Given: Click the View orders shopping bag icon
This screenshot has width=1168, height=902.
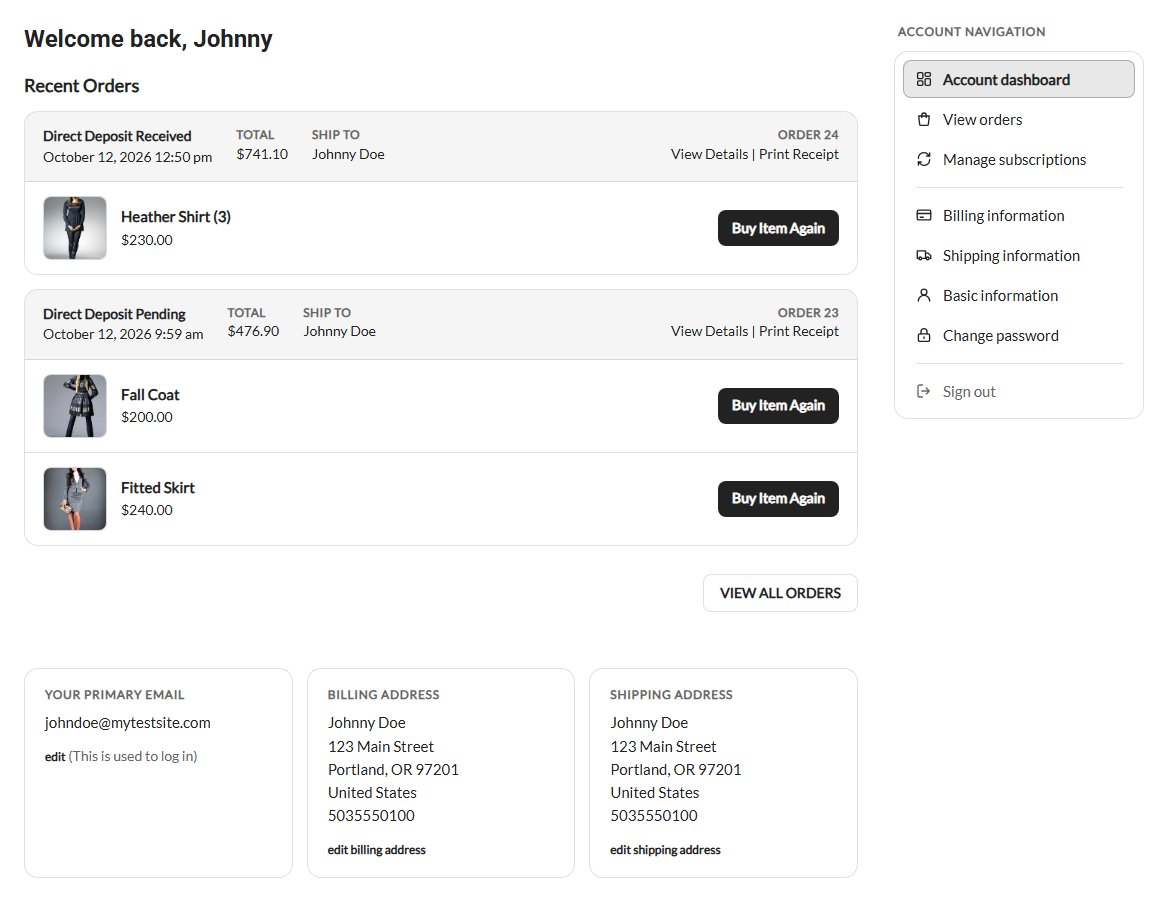Looking at the screenshot, I should pyautogui.click(x=924, y=119).
